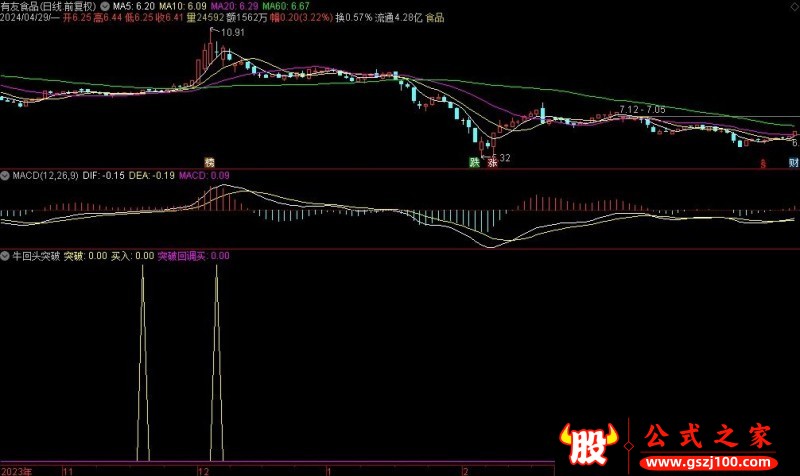
Task: Click the 7.12-7.05 price annotation
Action: [642, 108]
